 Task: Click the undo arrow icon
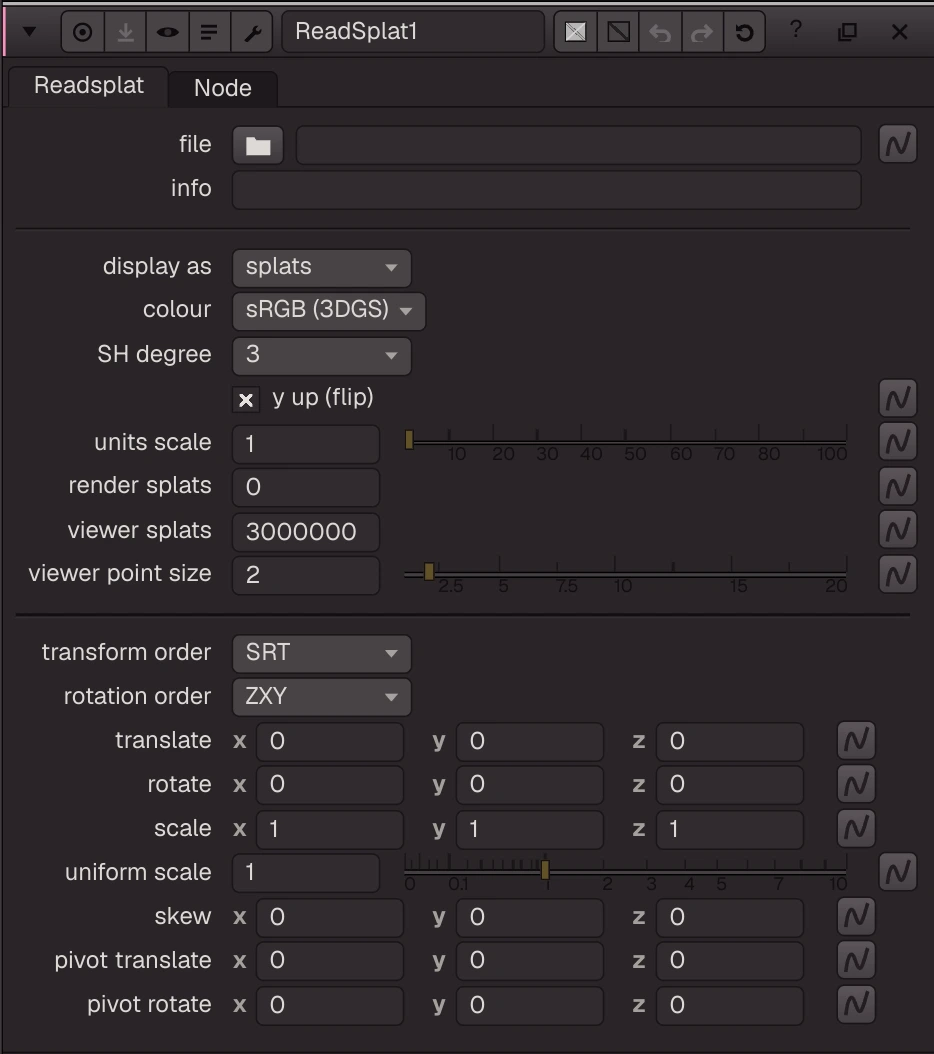coord(660,32)
